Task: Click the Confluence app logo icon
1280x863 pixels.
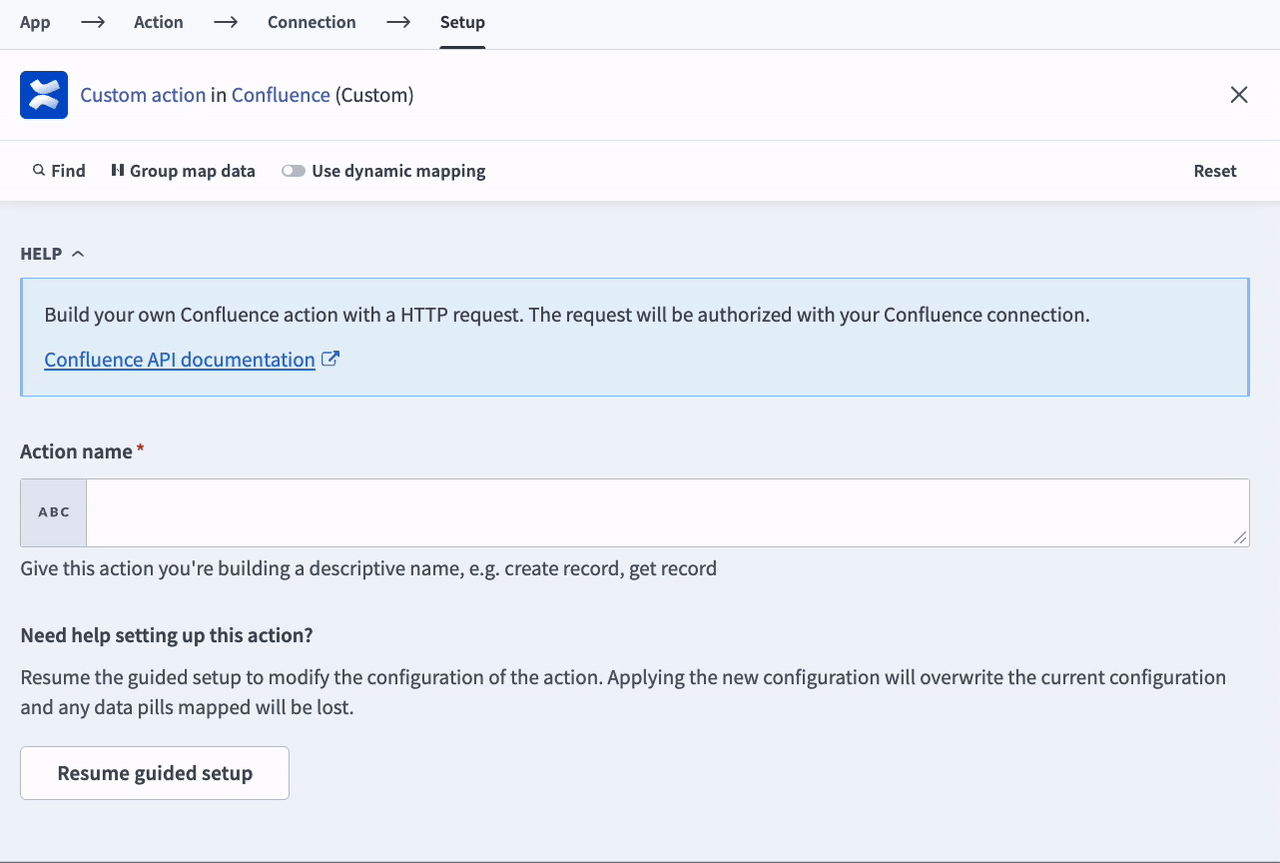Action: coord(44,95)
